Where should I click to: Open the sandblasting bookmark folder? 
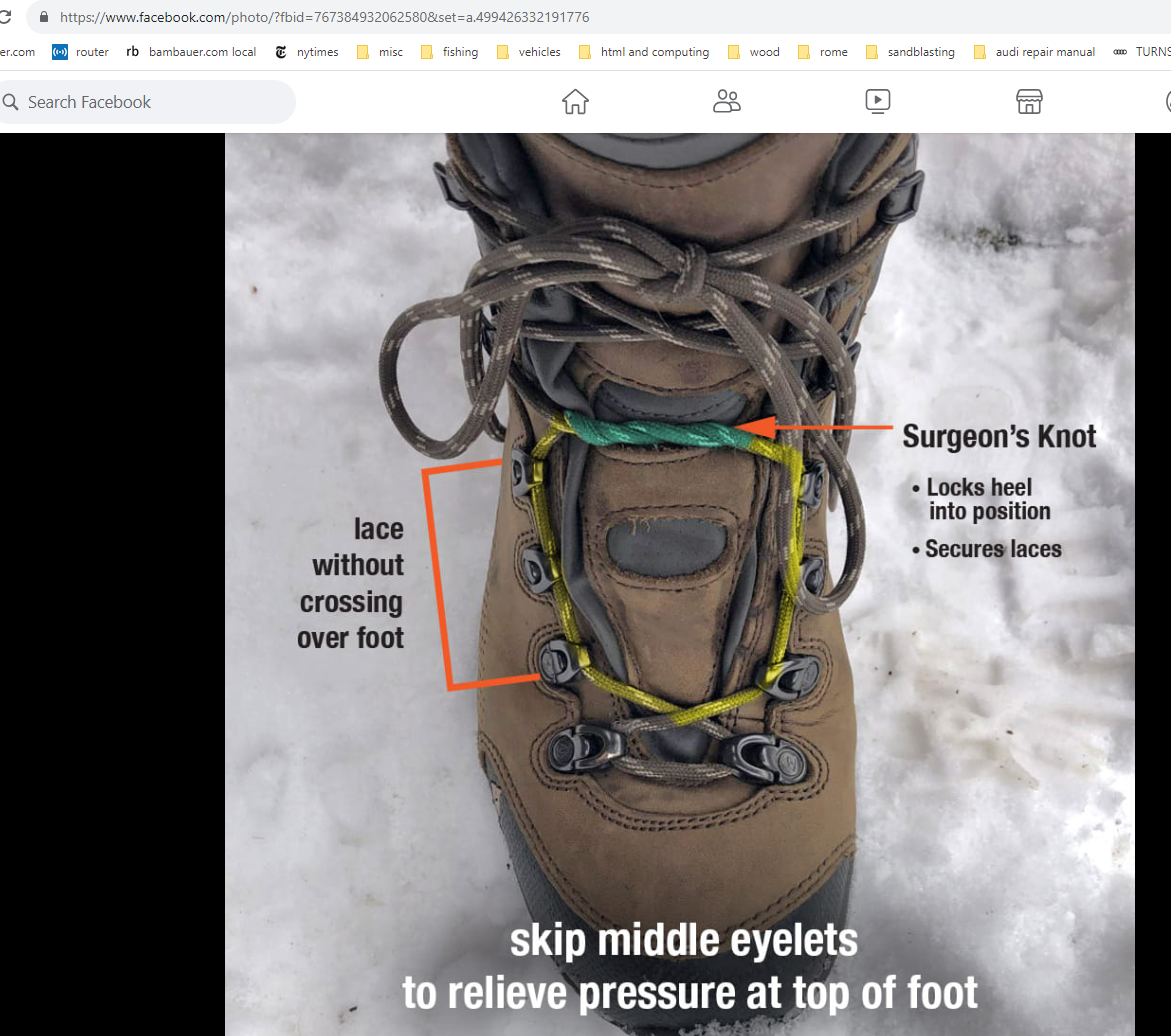[910, 52]
